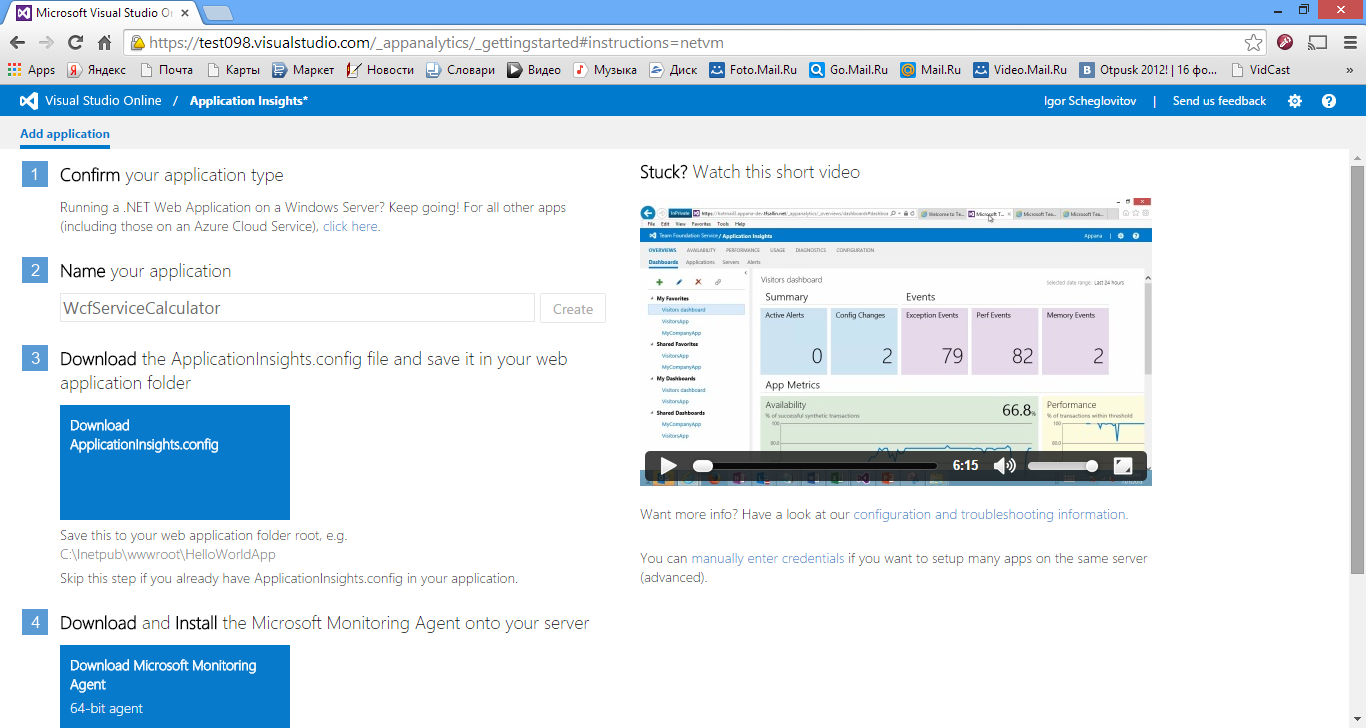
Task: Open the VidCast bookmark
Action: (1261, 70)
